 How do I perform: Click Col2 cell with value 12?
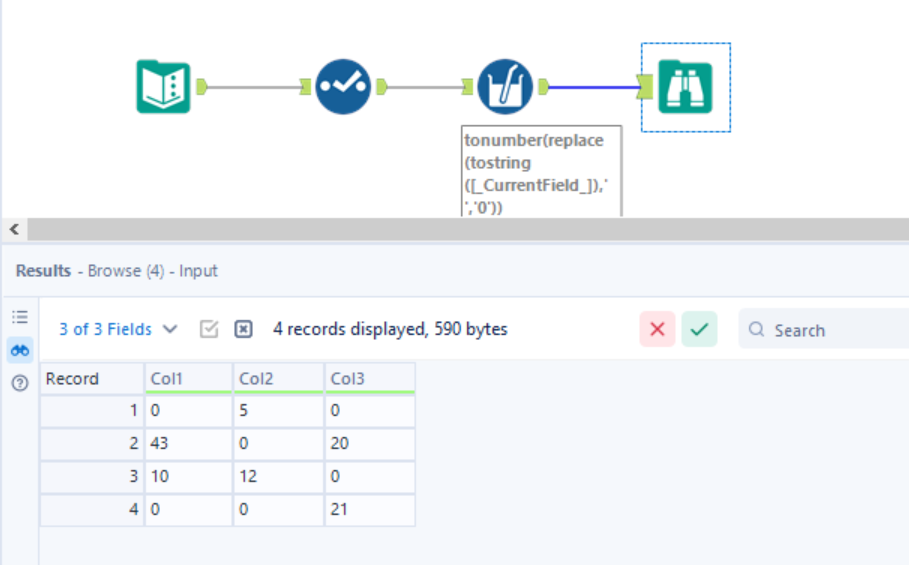(278, 477)
